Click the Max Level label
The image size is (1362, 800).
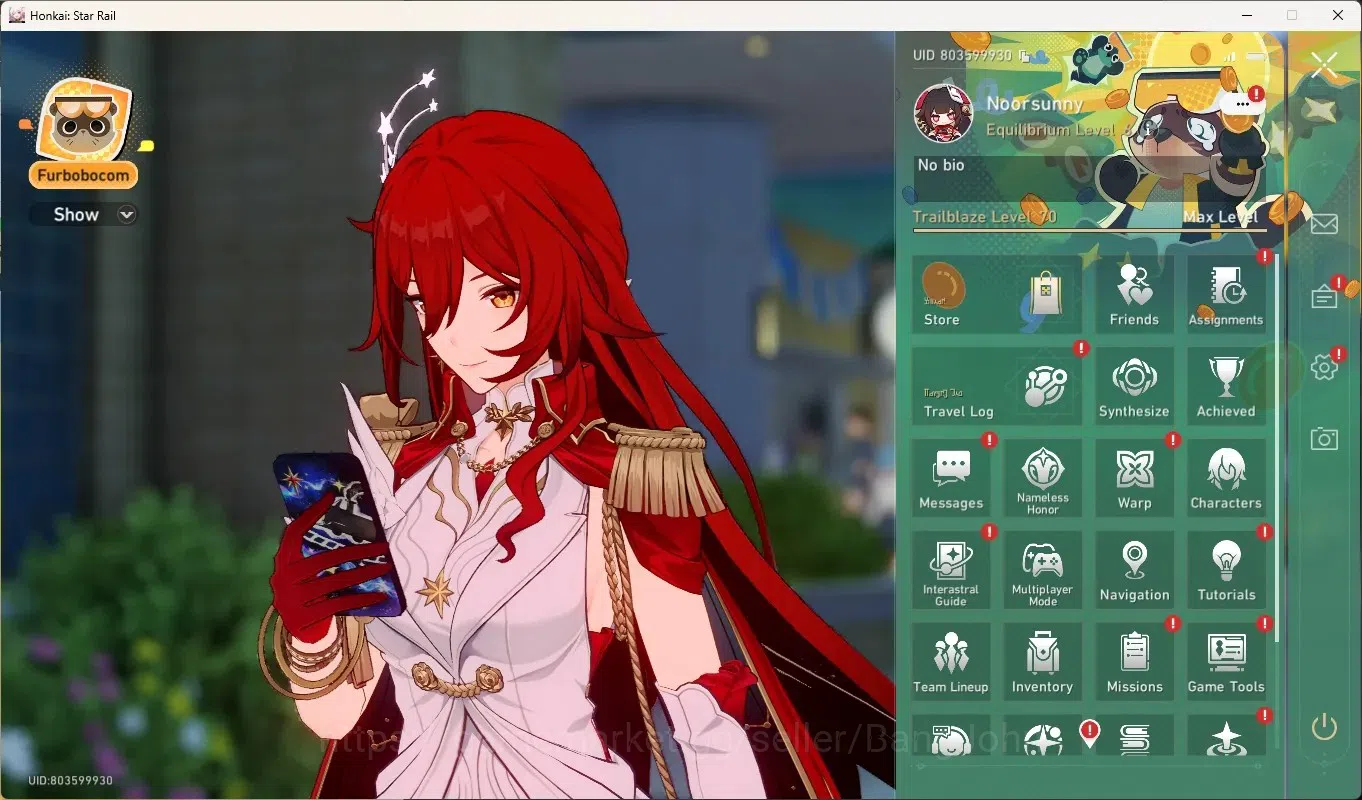tap(1220, 217)
